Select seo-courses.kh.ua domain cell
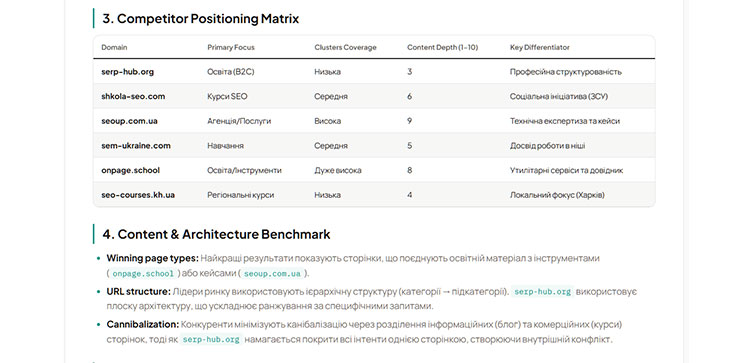752x363 pixels. click(x=138, y=195)
